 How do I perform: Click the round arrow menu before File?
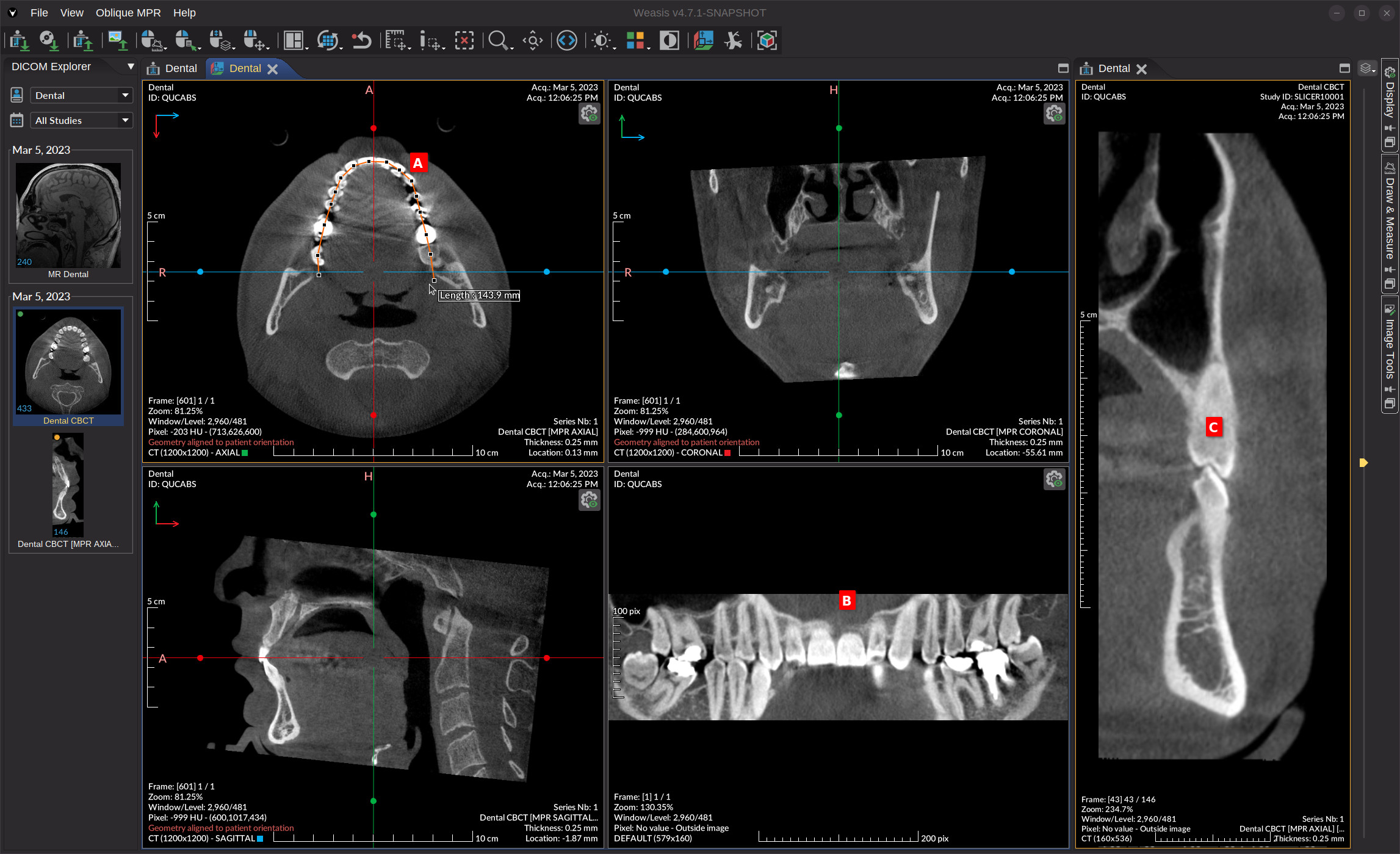pos(12,13)
